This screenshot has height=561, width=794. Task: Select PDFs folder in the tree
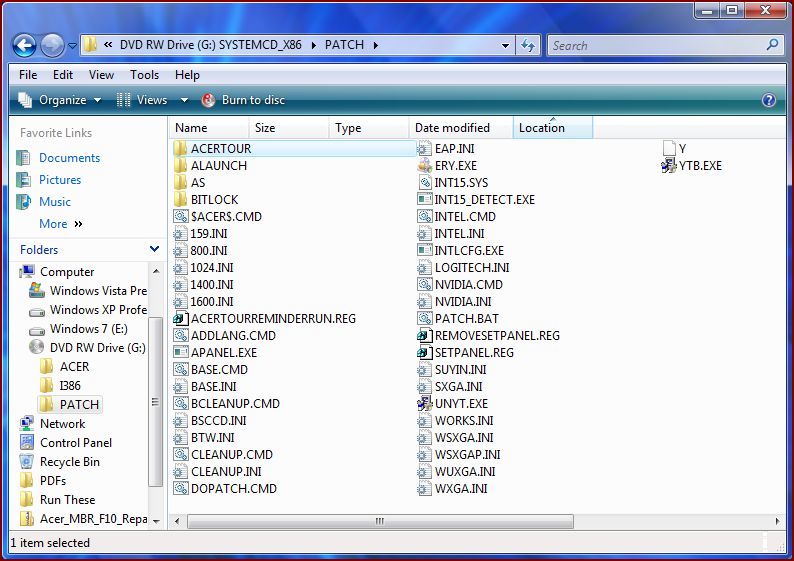[x=43, y=481]
